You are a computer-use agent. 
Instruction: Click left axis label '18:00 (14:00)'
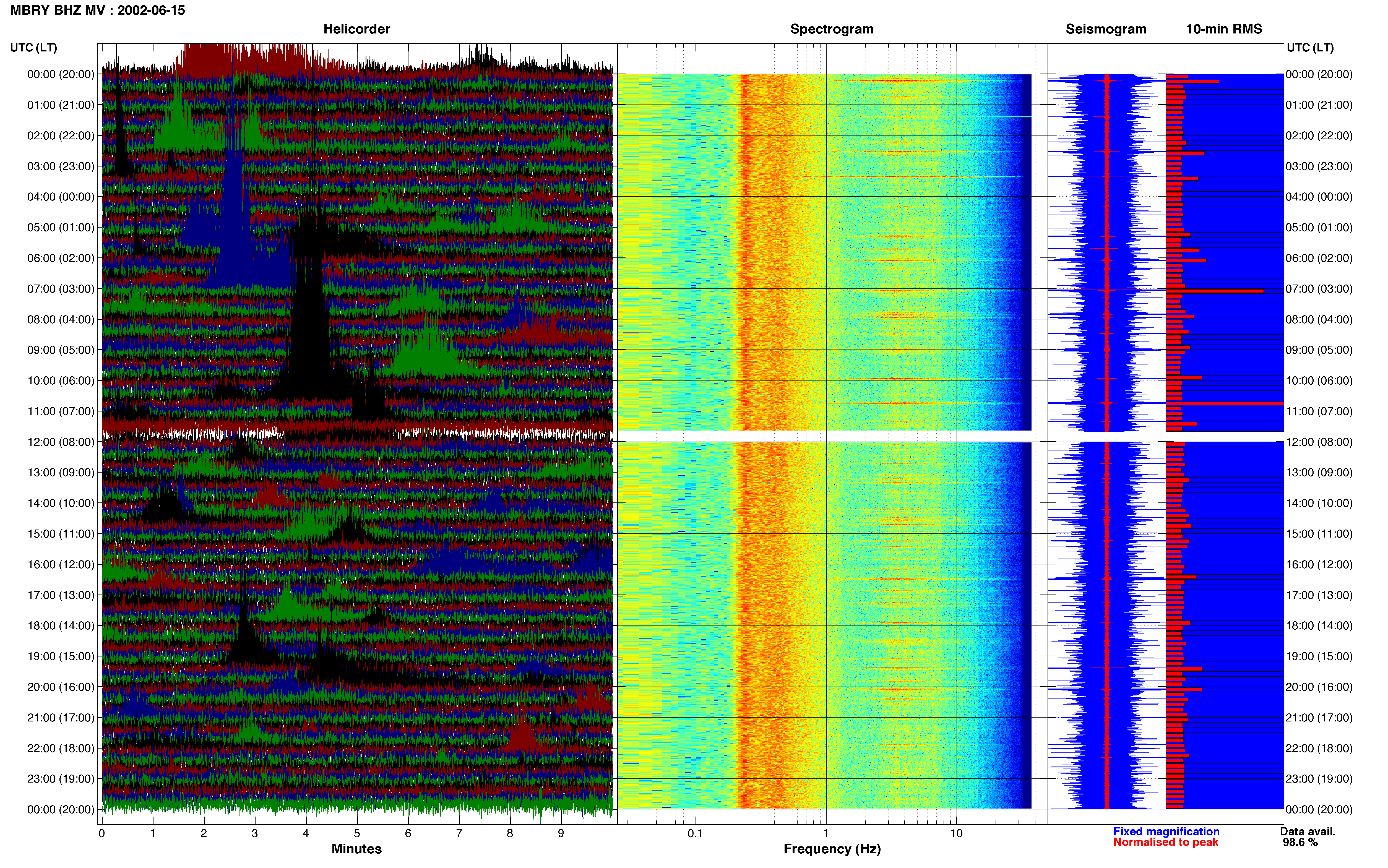pos(61,626)
